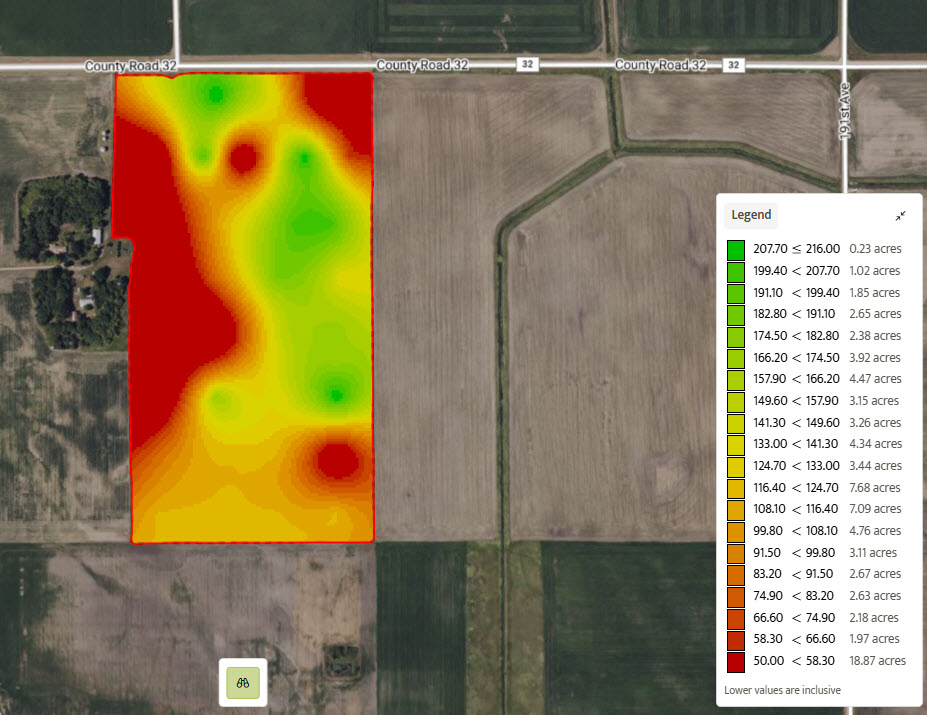Image resolution: width=927 pixels, height=715 pixels.
Task: Select the 83.20 < 91.50 orange swatch
Action: point(736,575)
